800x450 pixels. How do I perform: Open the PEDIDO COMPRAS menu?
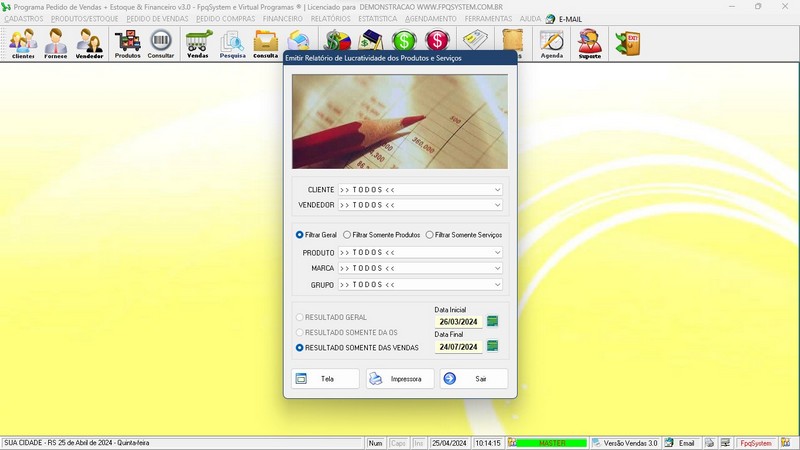[x=226, y=19]
